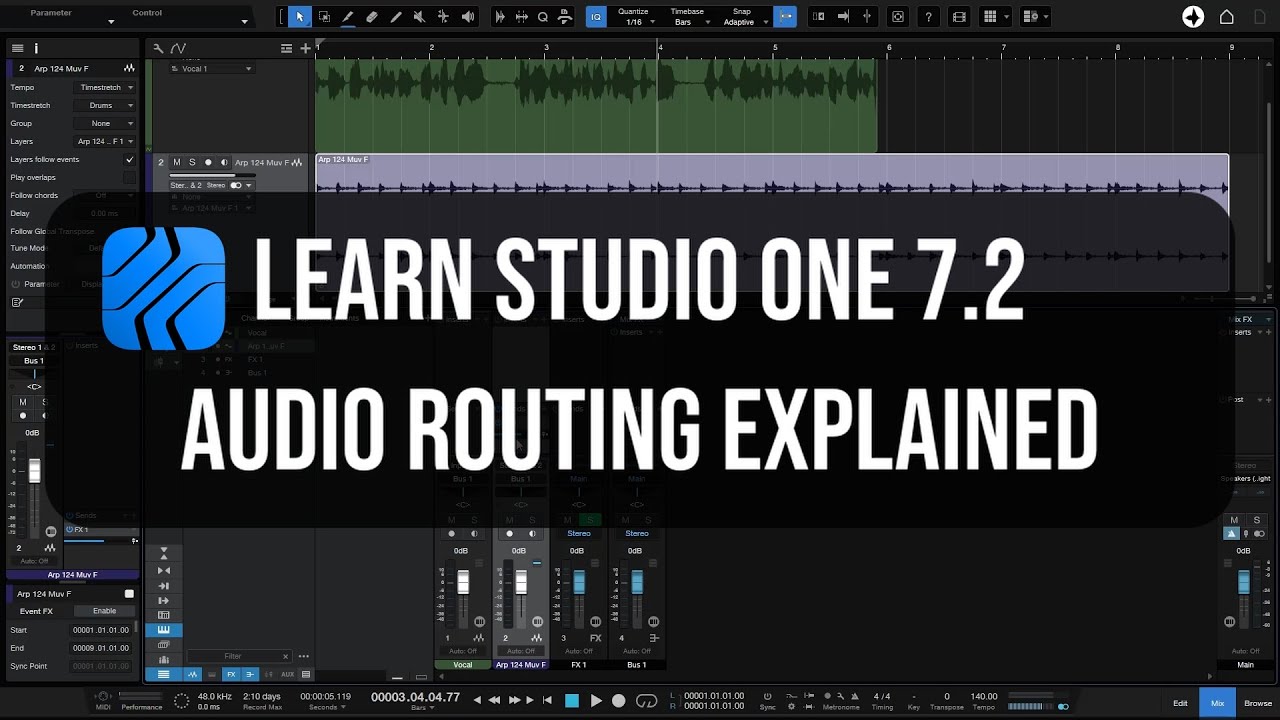Adjust the Vocal channel fader

point(463,582)
